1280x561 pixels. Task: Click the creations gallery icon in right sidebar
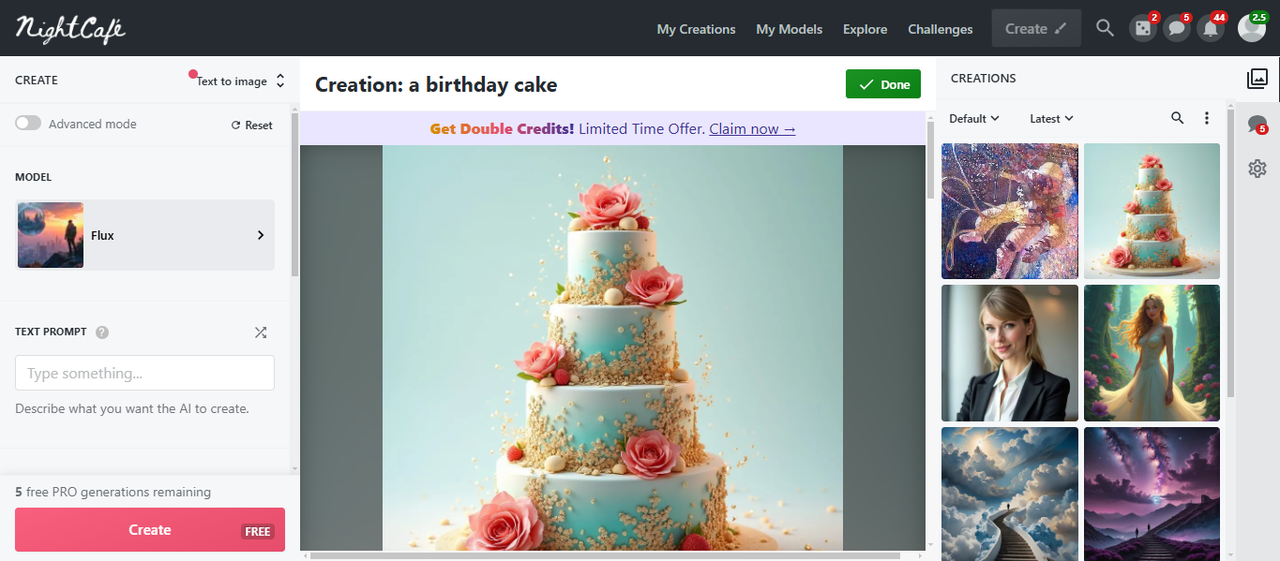(1257, 78)
